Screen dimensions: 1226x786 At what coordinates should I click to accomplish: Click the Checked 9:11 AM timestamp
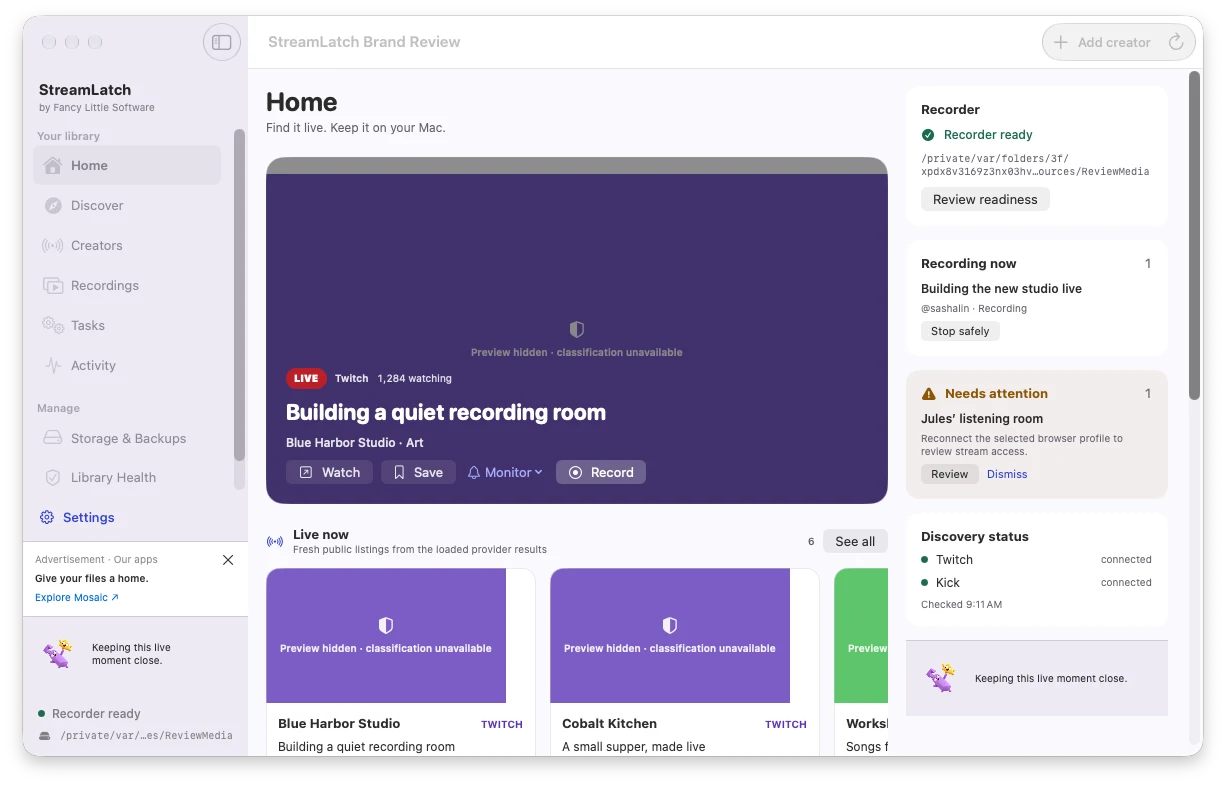[961, 604]
